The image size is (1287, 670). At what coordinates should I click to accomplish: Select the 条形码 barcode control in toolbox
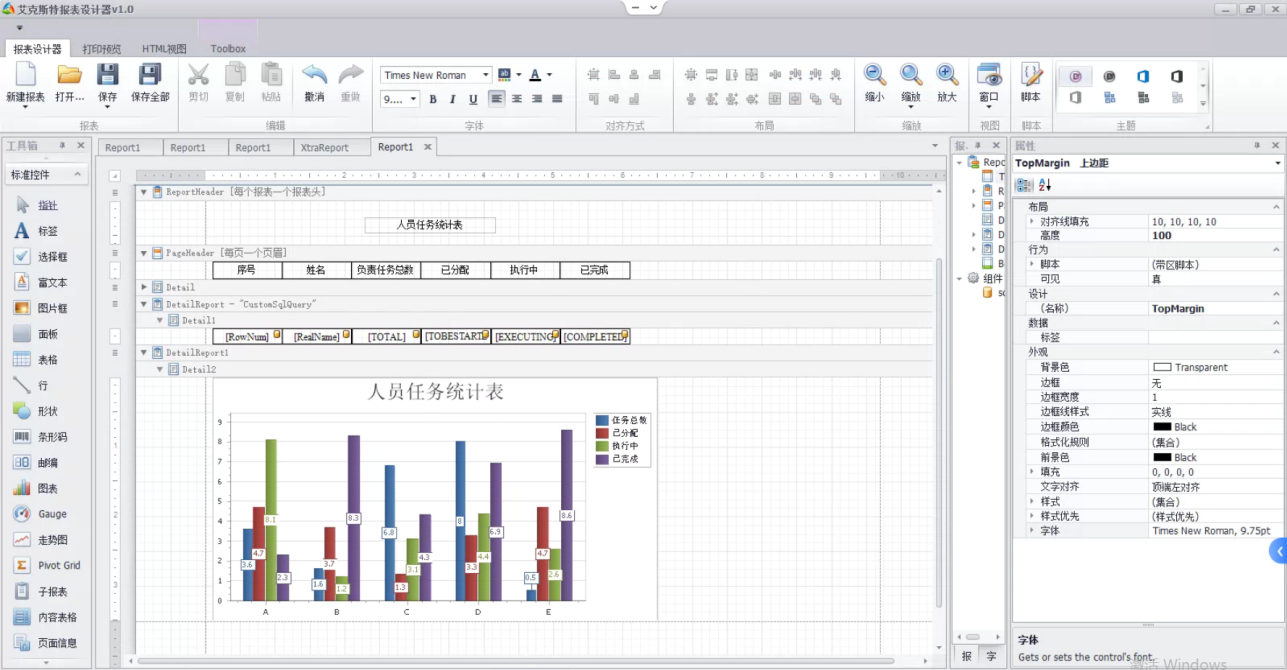[x=22, y=437]
